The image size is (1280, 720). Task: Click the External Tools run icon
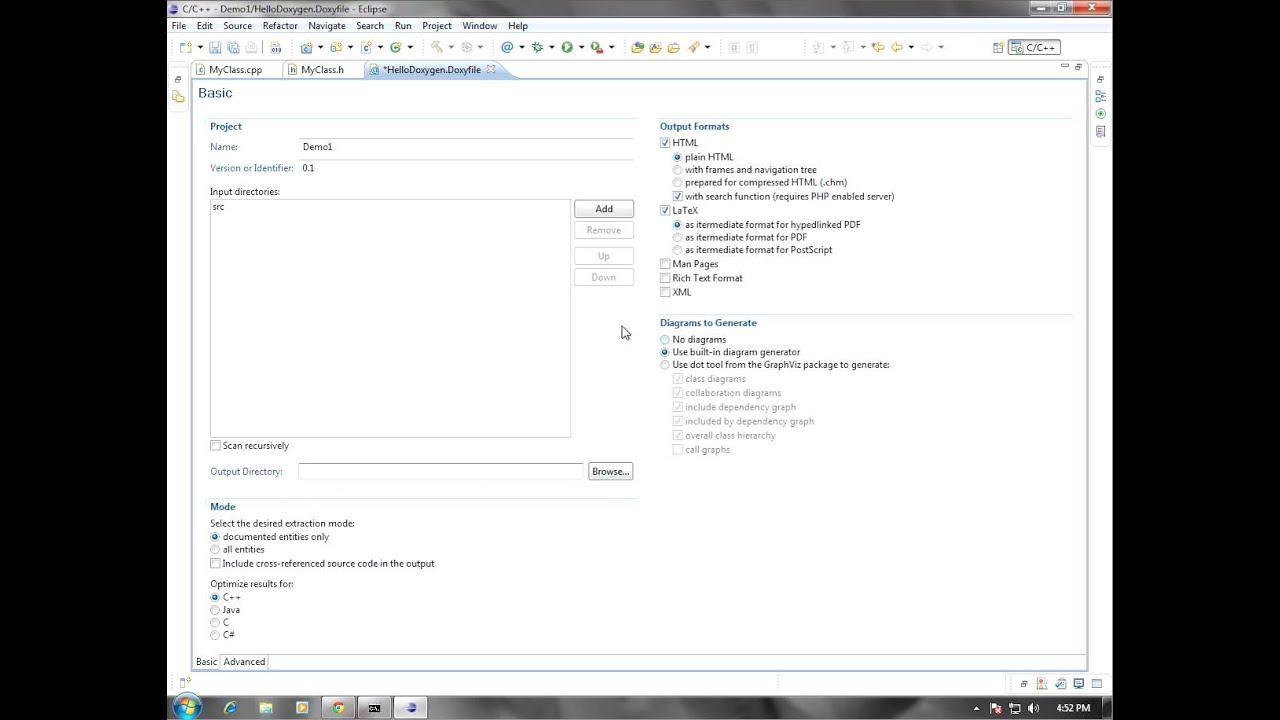pyautogui.click(x=596, y=47)
